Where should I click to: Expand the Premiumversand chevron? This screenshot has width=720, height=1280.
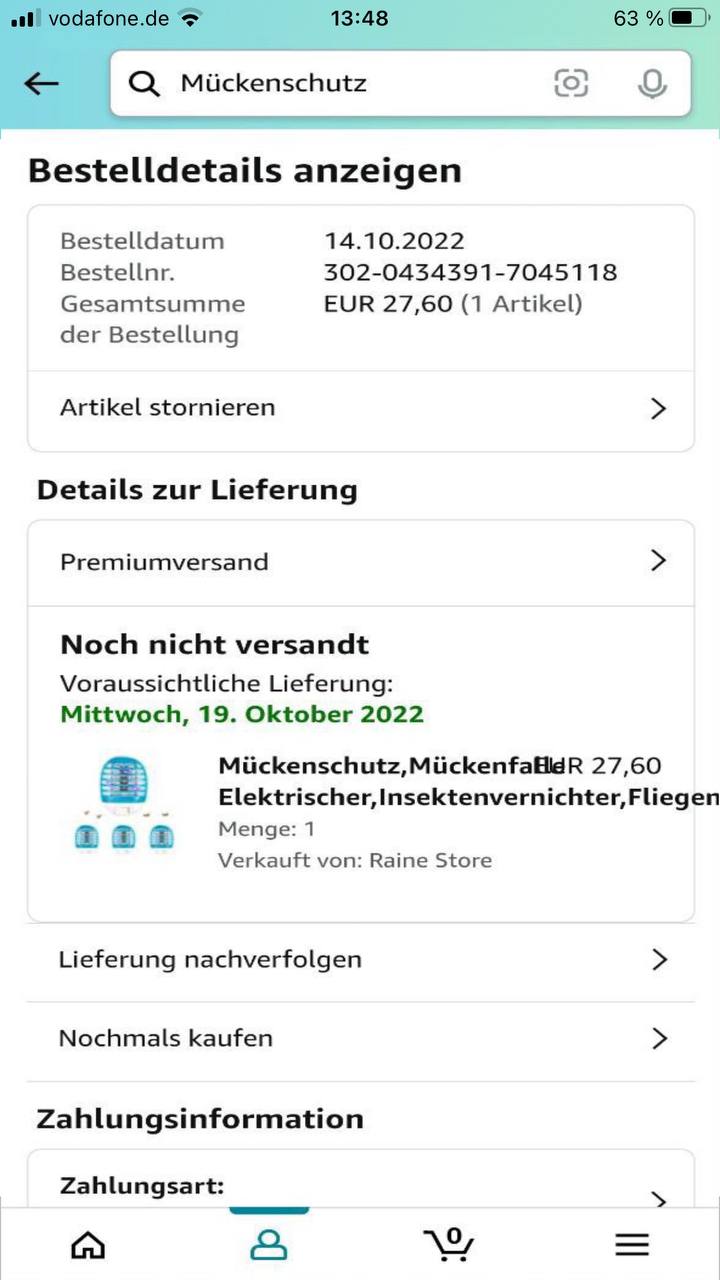tap(658, 561)
